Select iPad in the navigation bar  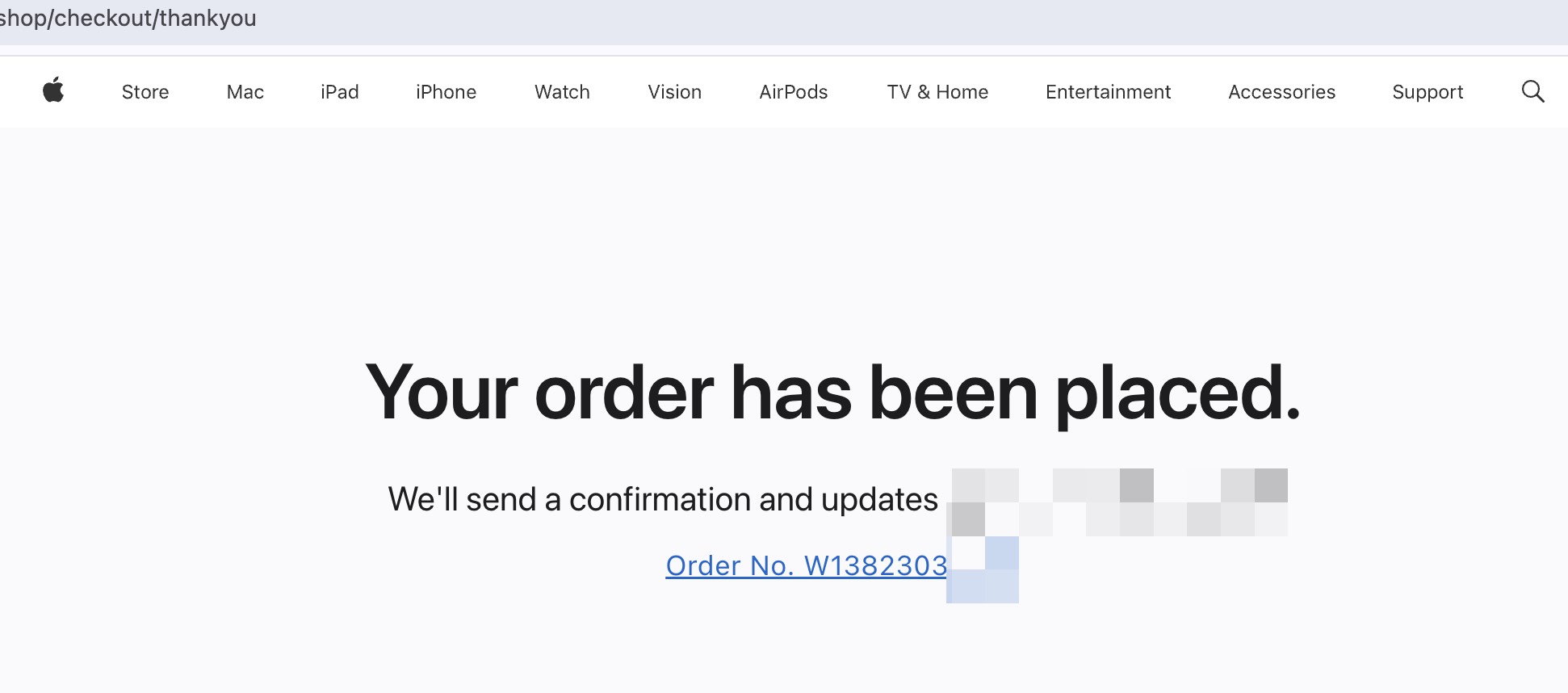pyautogui.click(x=339, y=92)
